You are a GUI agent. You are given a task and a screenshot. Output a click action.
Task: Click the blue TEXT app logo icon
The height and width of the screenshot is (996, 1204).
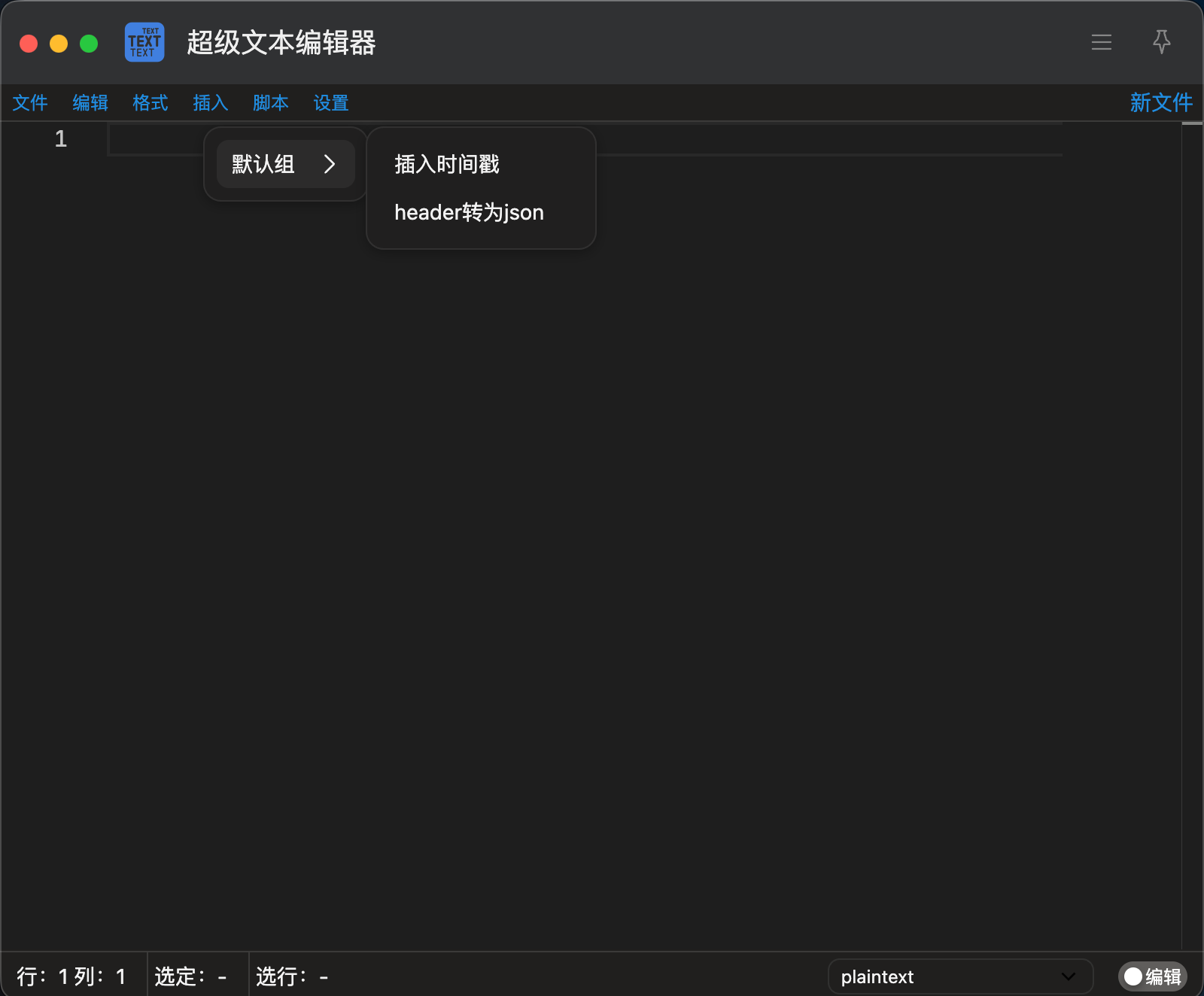coord(144,42)
